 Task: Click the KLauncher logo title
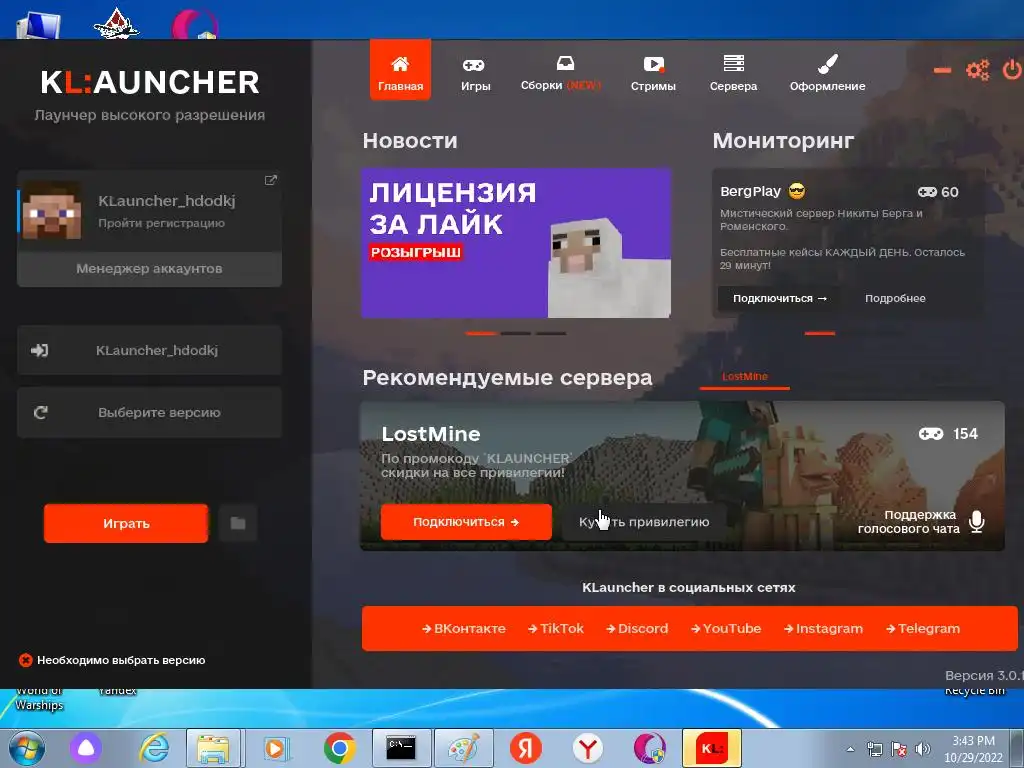(x=150, y=83)
